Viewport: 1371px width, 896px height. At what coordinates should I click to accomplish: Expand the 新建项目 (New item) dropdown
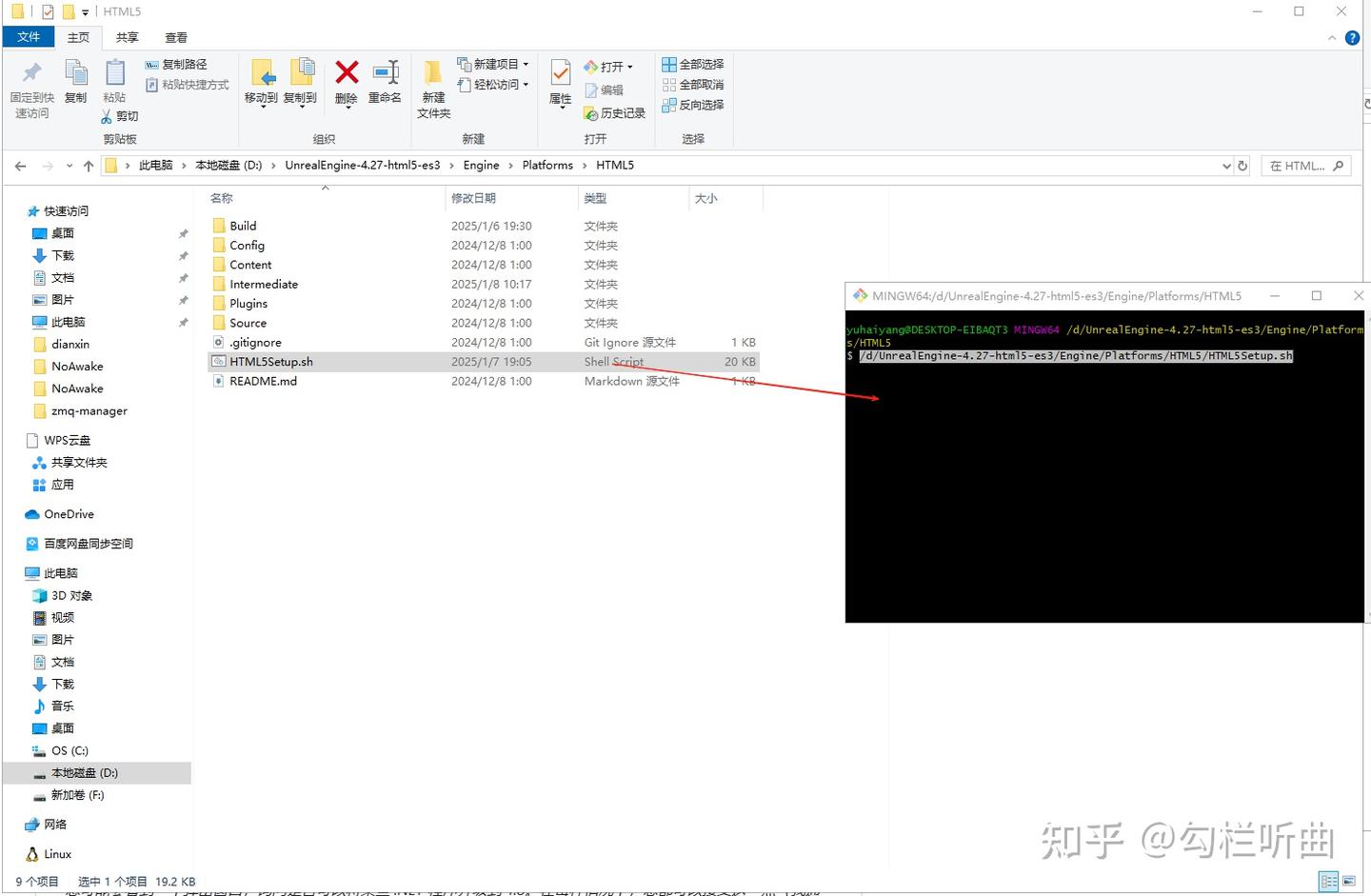point(527,64)
